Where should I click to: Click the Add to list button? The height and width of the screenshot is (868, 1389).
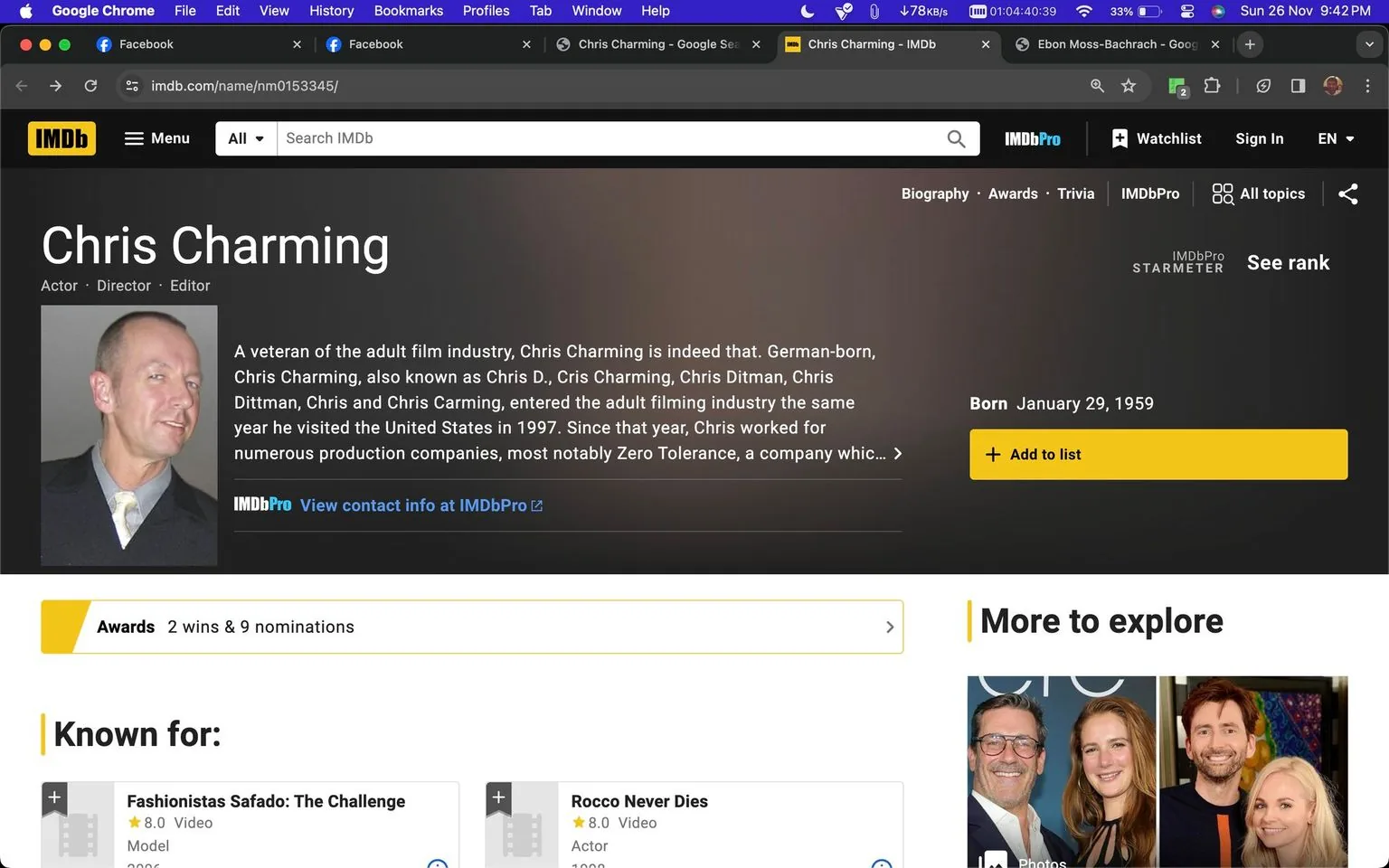[x=1157, y=455]
